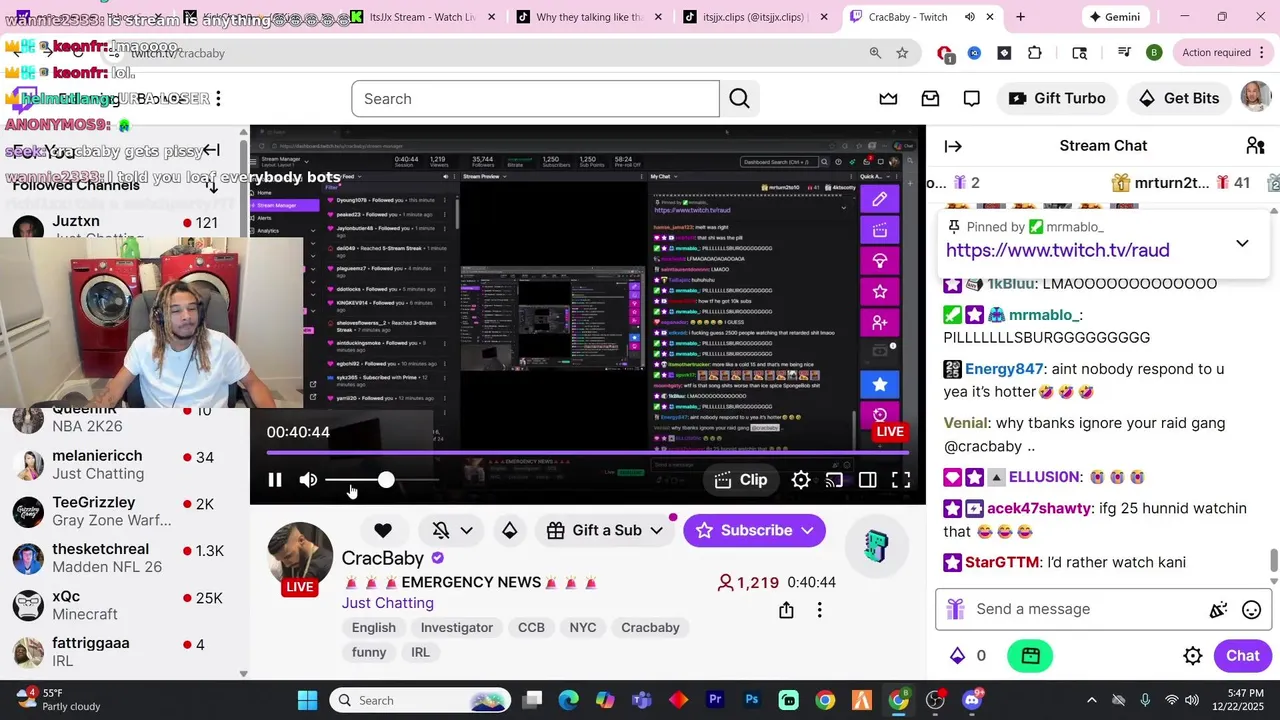1280x720 pixels.
Task: Click the Twitch search field
Action: [x=535, y=99]
